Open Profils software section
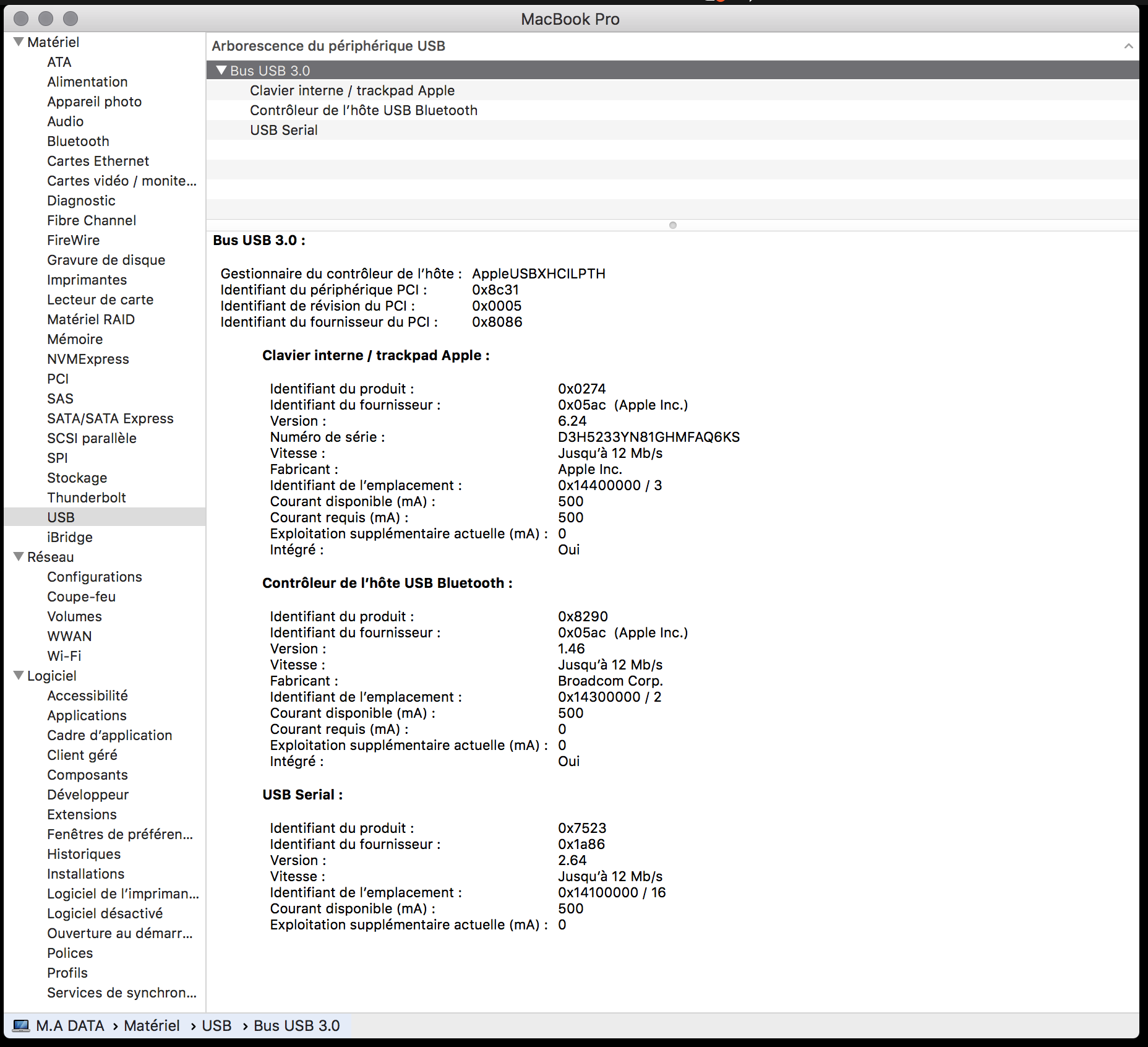 (67, 973)
